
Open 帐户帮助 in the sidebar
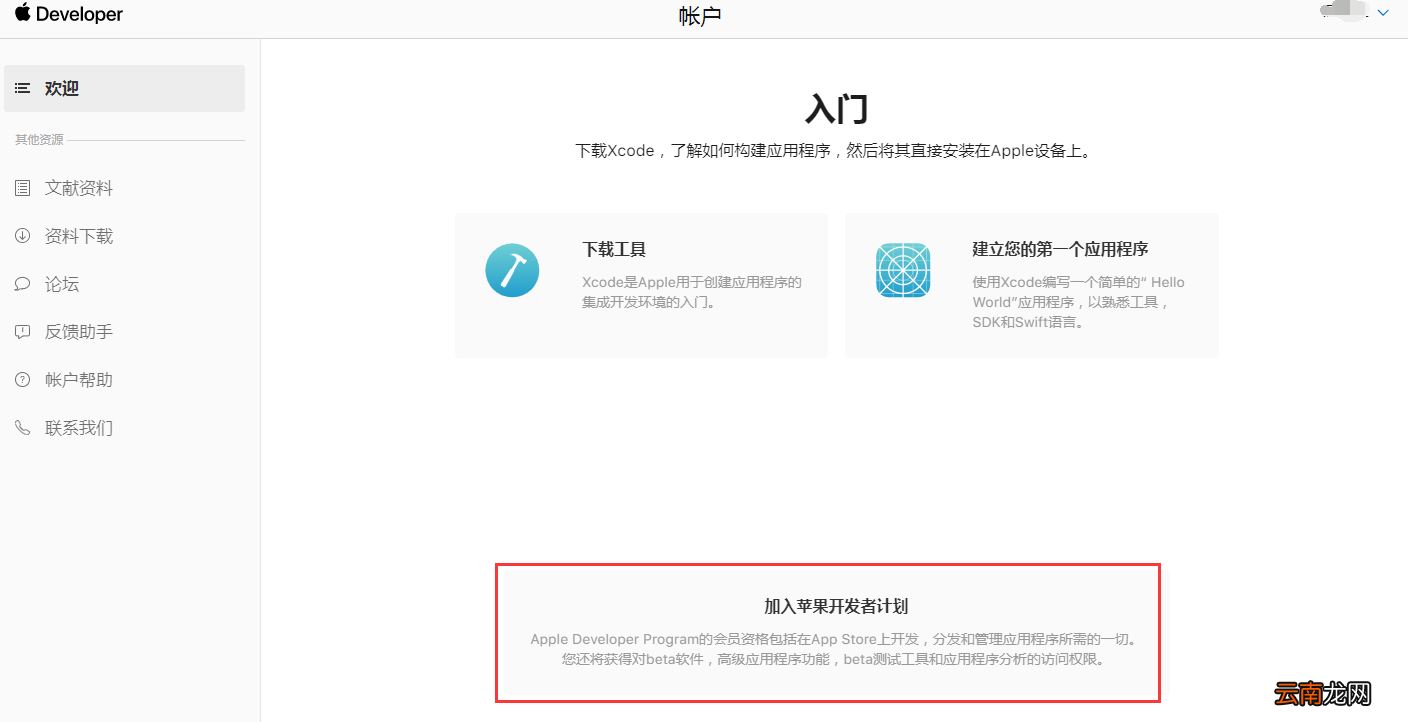click(79, 380)
